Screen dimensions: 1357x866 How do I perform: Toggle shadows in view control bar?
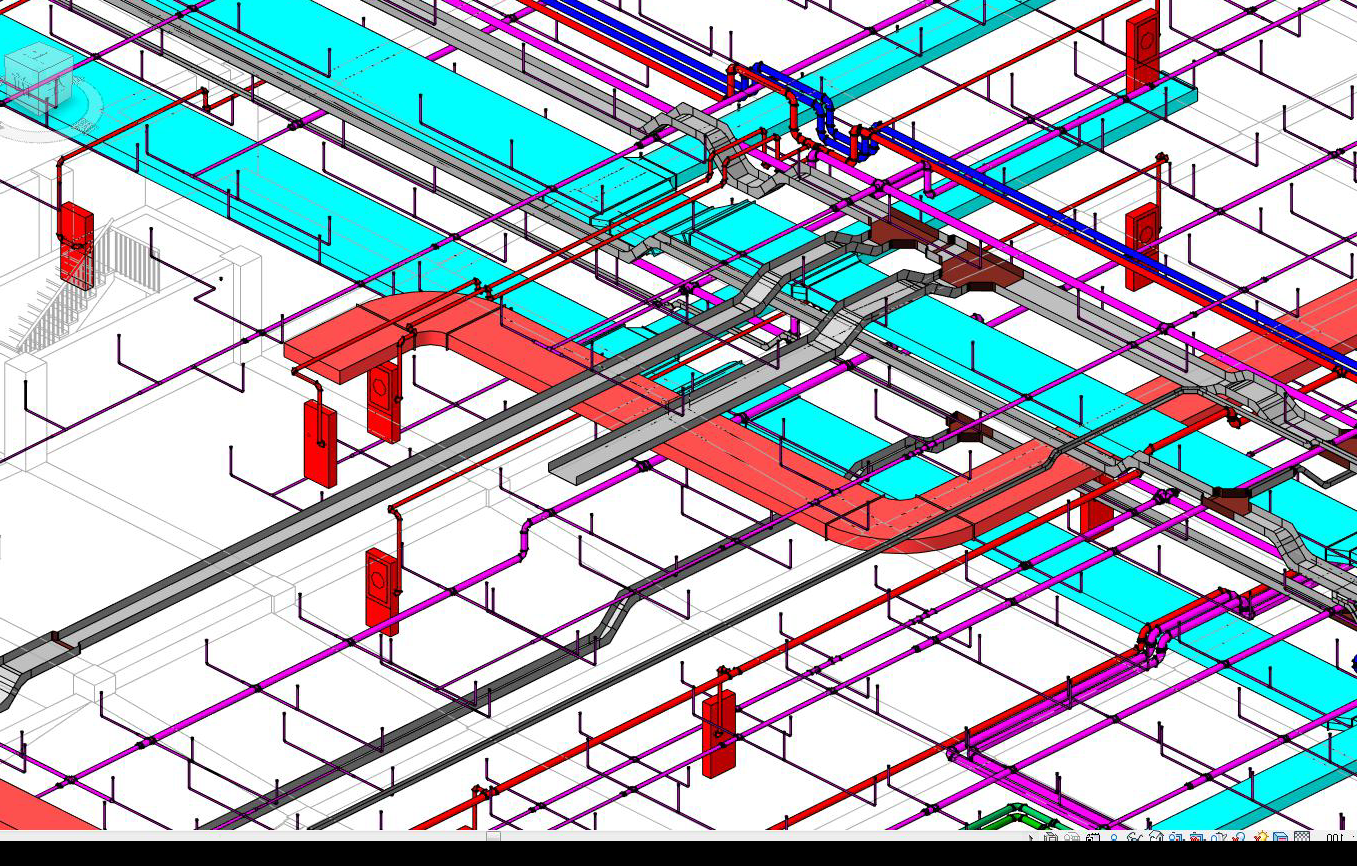click(1238, 838)
